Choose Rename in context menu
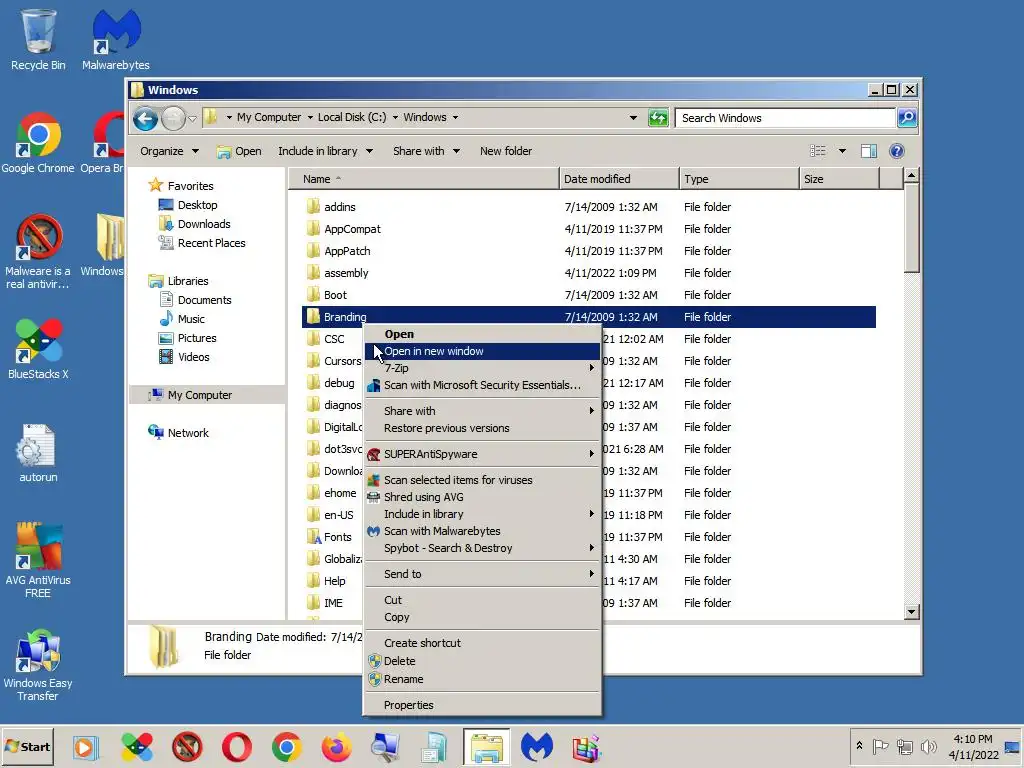Image resolution: width=1024 pixels, height=768 pixels. click(482, 679)
